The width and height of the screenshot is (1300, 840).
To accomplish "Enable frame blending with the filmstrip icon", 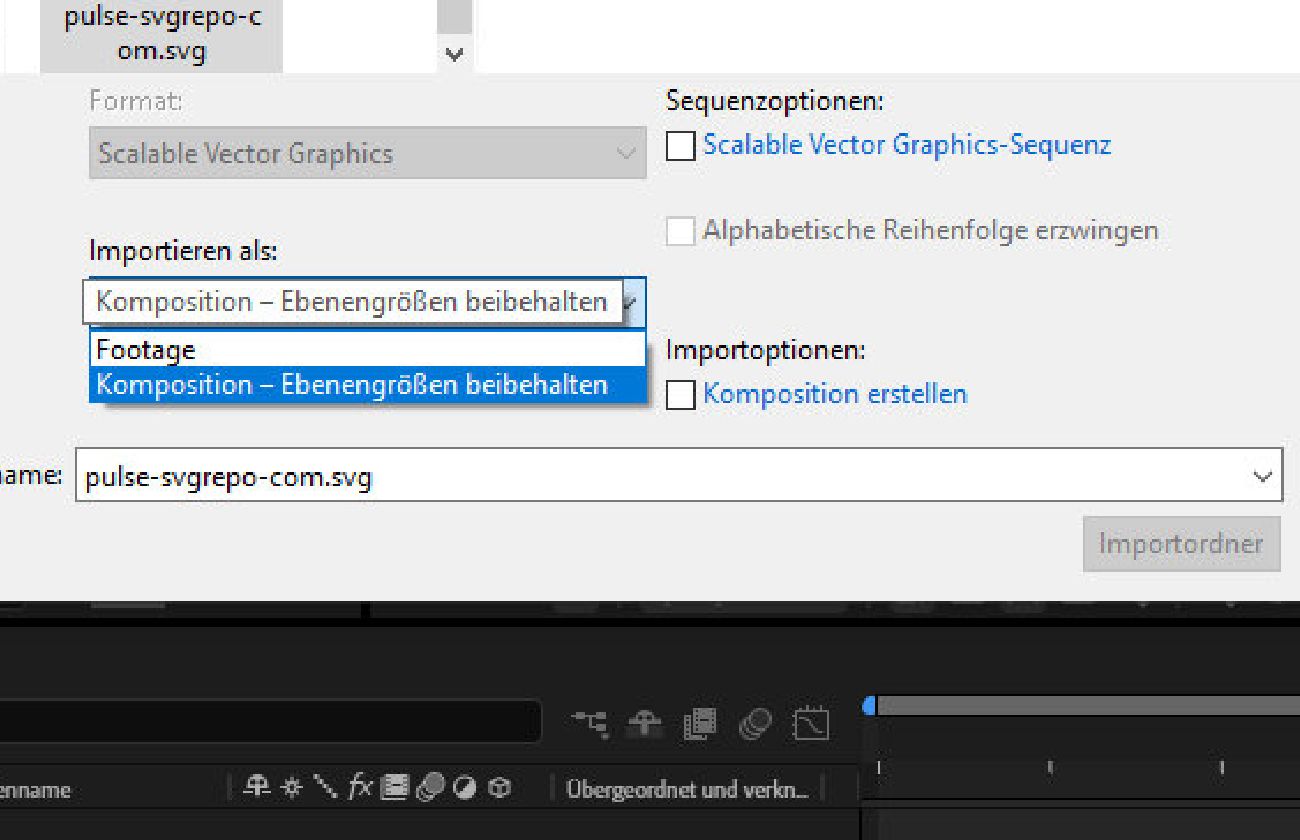I will (x=701, y=722).
